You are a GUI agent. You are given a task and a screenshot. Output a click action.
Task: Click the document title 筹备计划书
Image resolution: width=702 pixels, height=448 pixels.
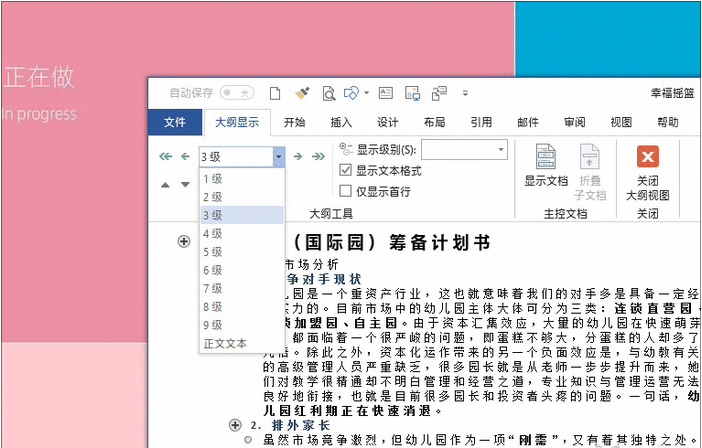439,242
